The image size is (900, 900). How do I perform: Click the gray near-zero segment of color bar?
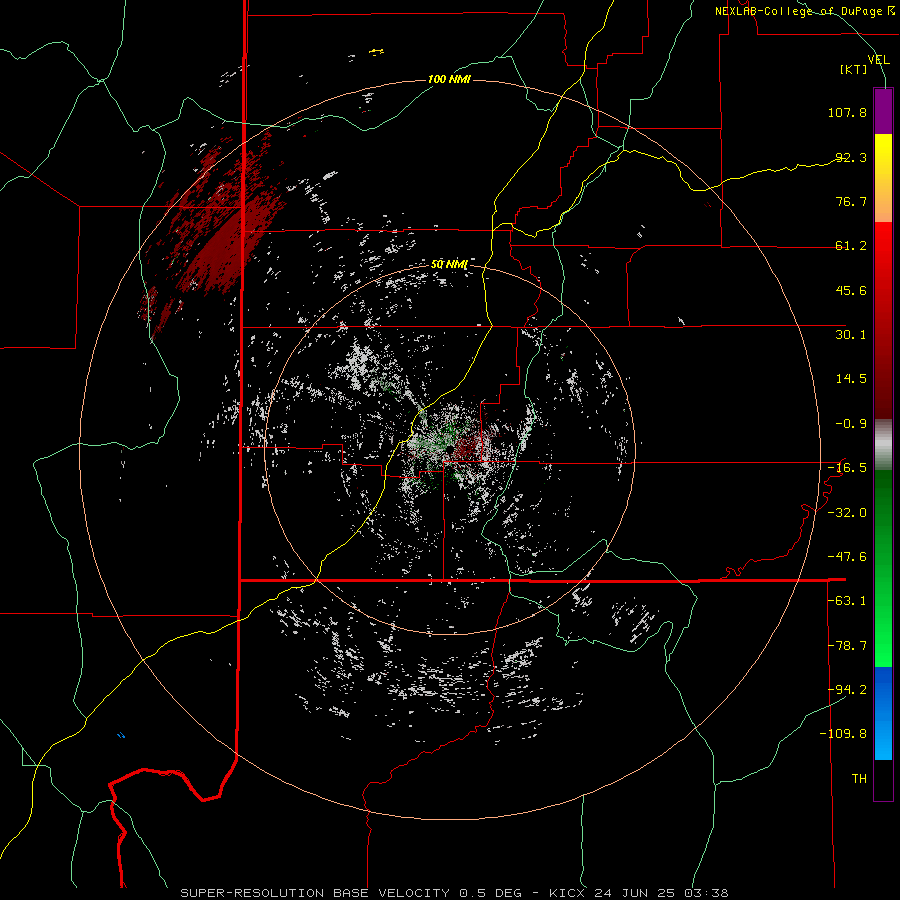coord(883,445)
